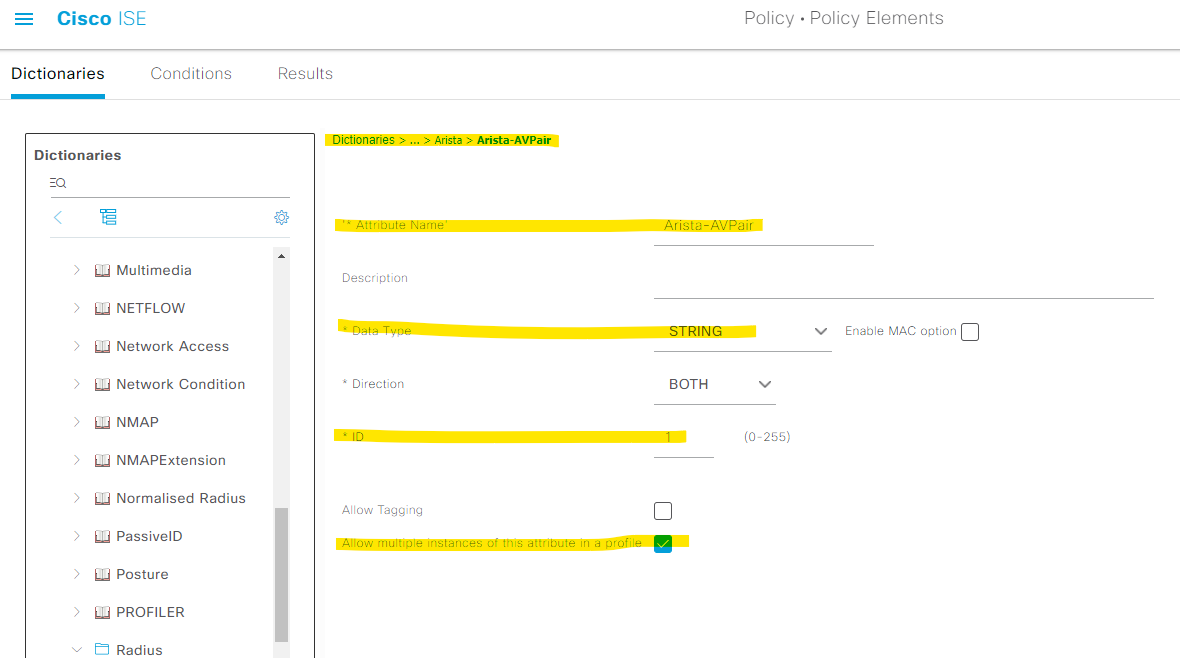The width and height of the screenshot is (1180, 658).
Task: Uncheck Allow multiple instances of this attribute
Action: pos(663,543)
